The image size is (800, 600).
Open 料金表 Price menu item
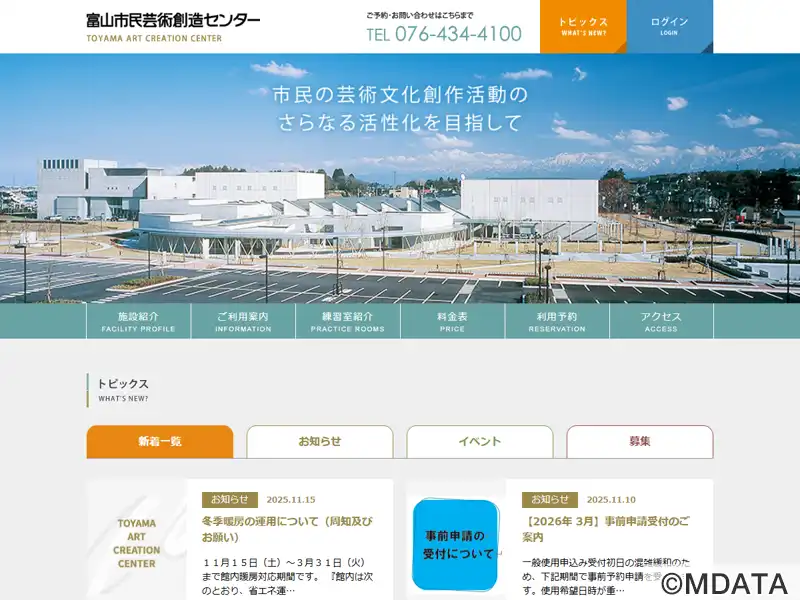point(452,321)
